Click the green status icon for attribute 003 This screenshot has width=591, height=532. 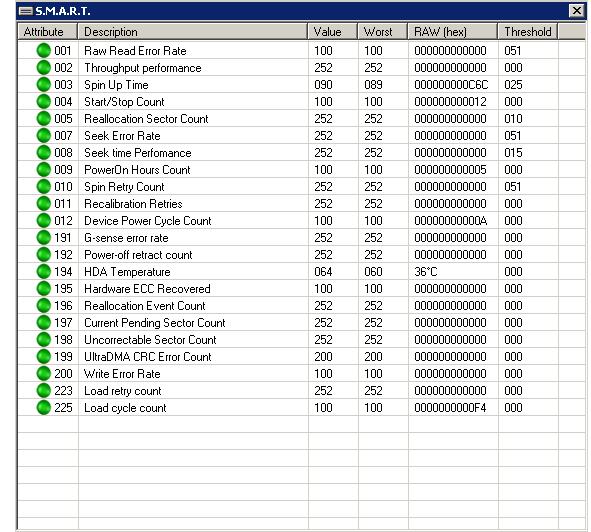44,84
